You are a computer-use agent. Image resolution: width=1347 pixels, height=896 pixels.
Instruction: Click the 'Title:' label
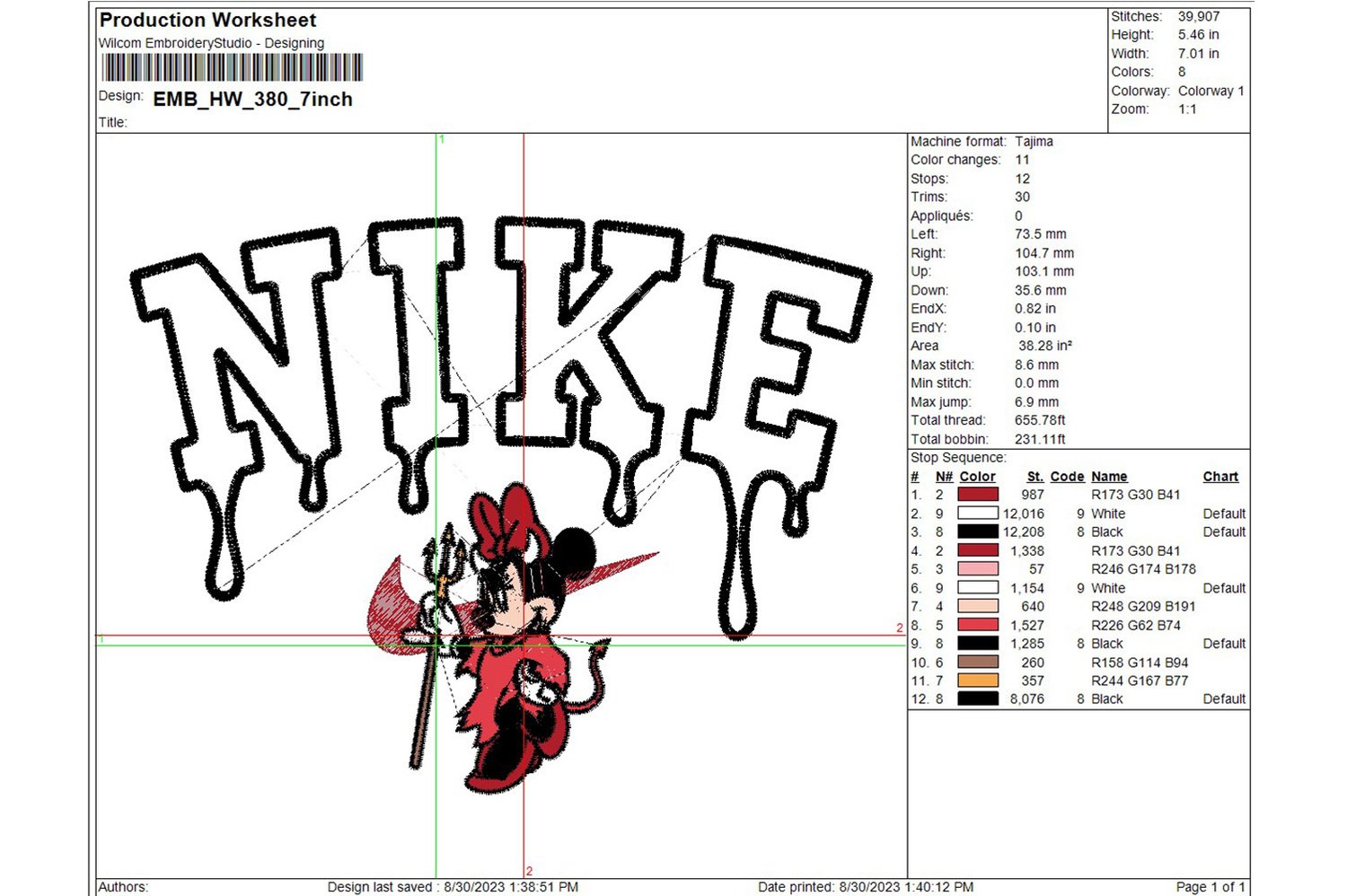[113, 122]
